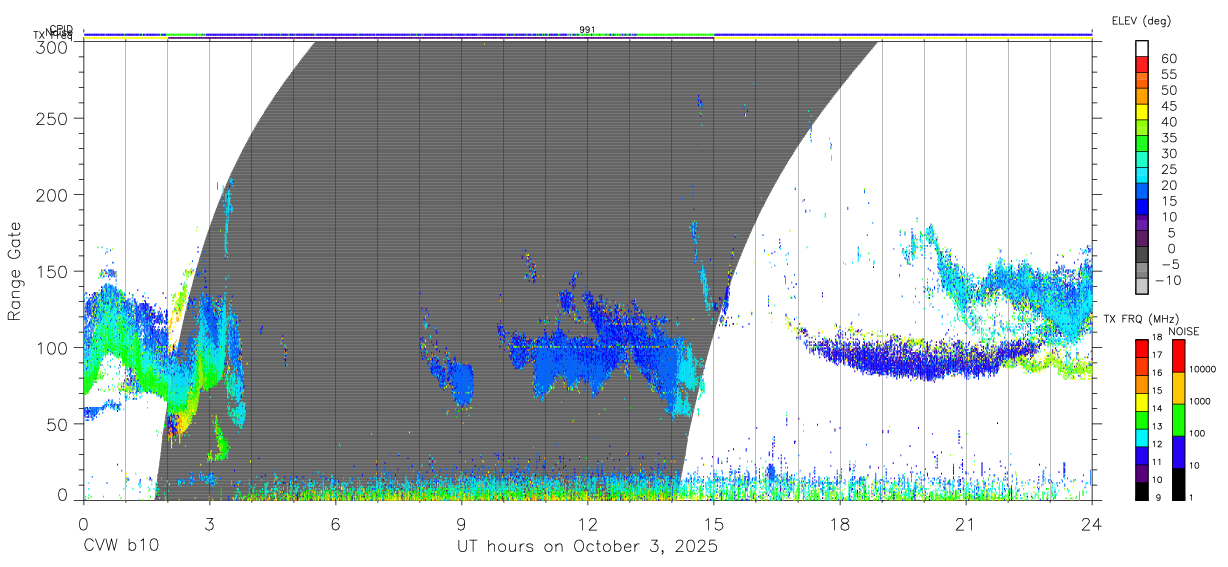Screen dimensions: 1228x567
Task: Click the yellow Tx Freq bar segment at top left
Action: [125, 38]
